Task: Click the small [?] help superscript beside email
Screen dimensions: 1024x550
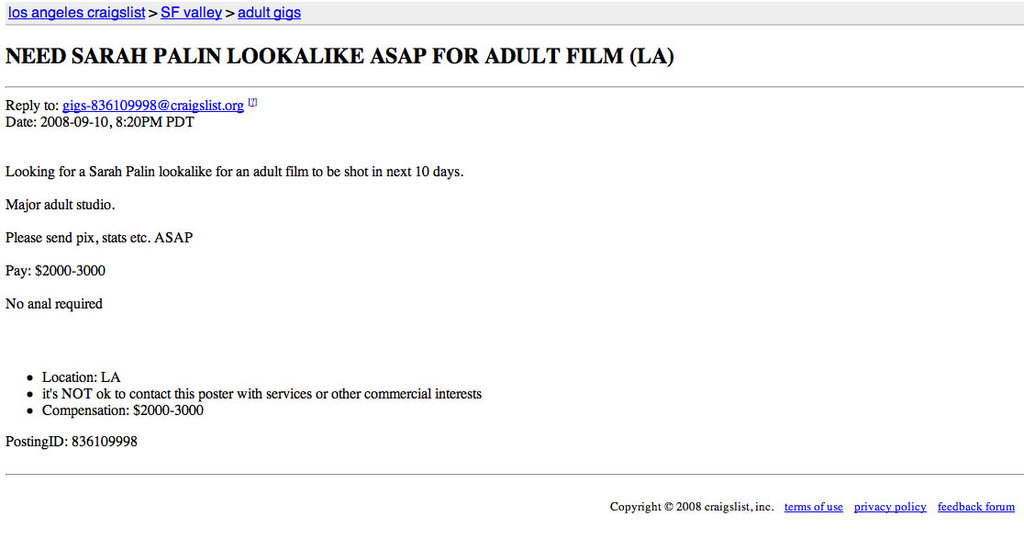Action: pyautogui.click(x=253, y=102)
